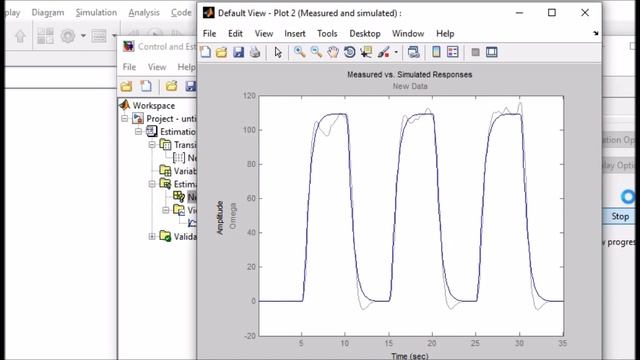Click the Show Plot Tools and Dock icon
The height and width of the screenshot is (360, 640).
(491, 52)
